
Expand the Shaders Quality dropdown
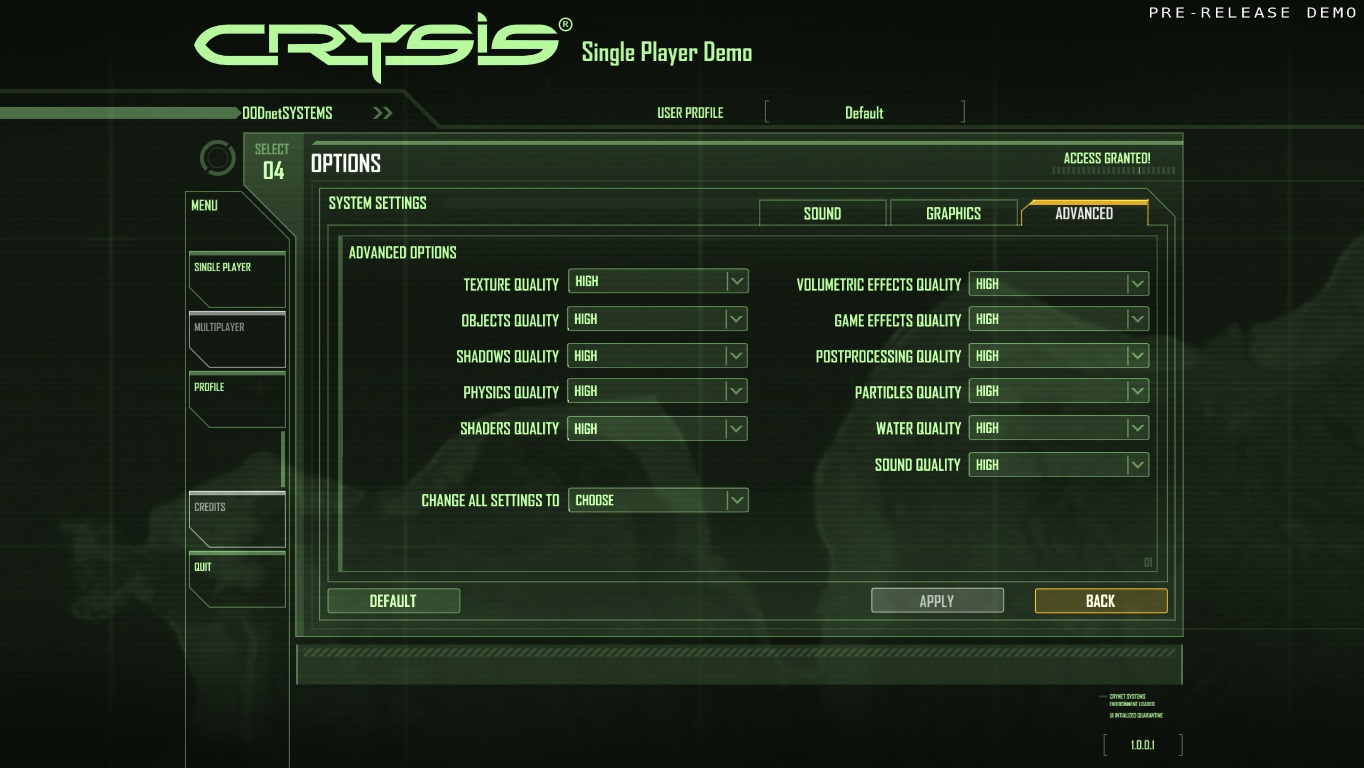click(x=658, y=428)
